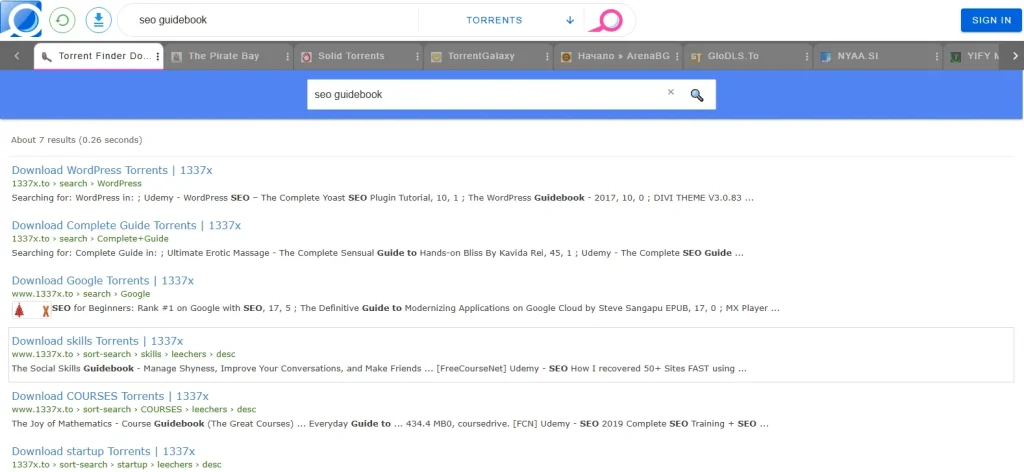The image size is (1024, 472).
Task: Clear the search box with the X
Action: pos(671,92)
